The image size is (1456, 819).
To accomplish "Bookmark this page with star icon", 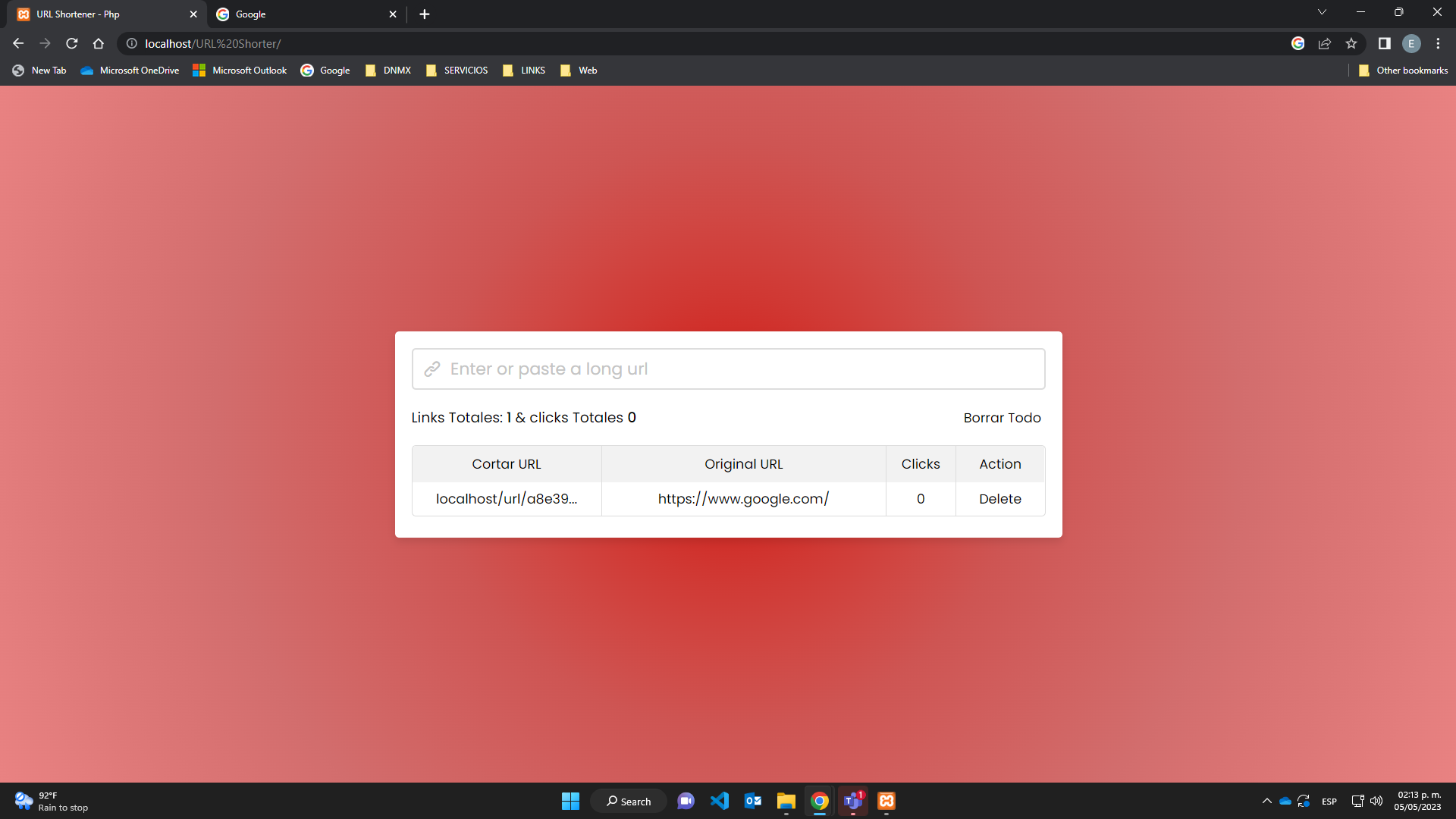I will 1351,43.
